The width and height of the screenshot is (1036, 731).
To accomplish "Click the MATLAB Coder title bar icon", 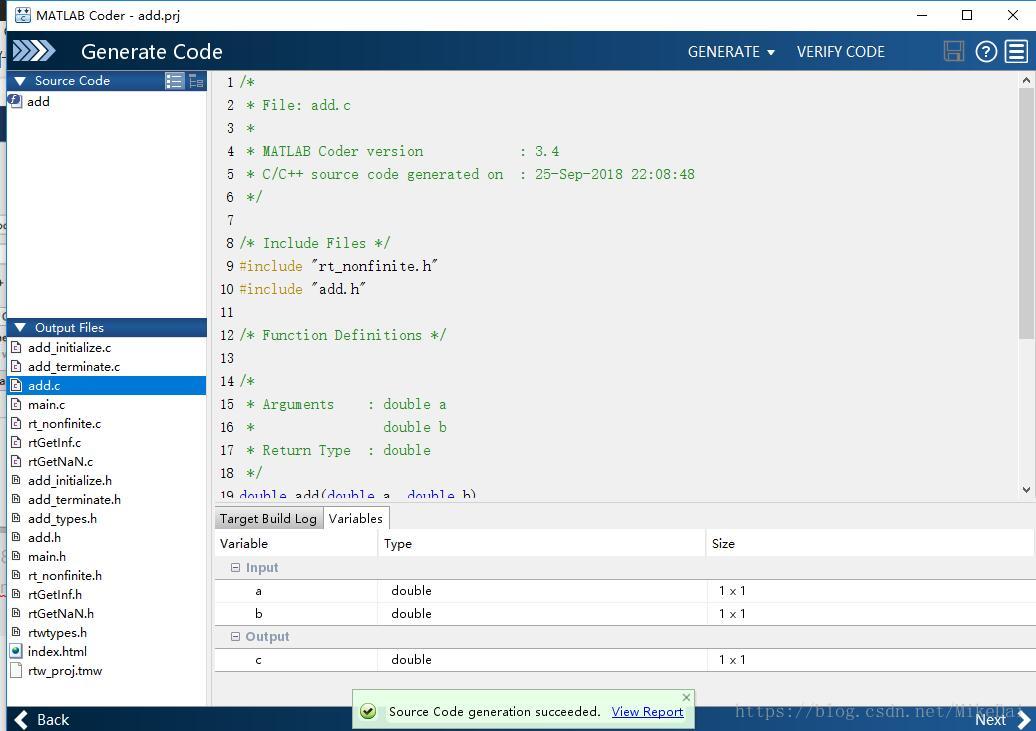I will coord(22,15).
